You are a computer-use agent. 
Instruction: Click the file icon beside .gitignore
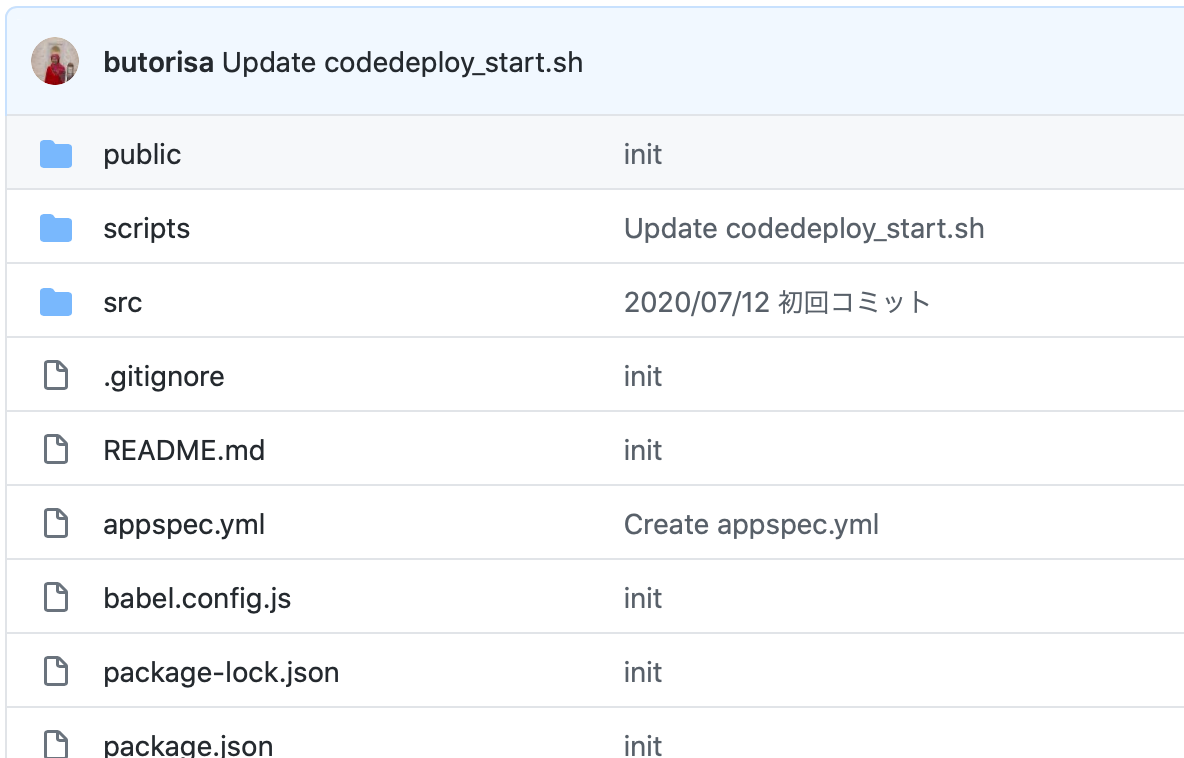click(x=57, y=375)
